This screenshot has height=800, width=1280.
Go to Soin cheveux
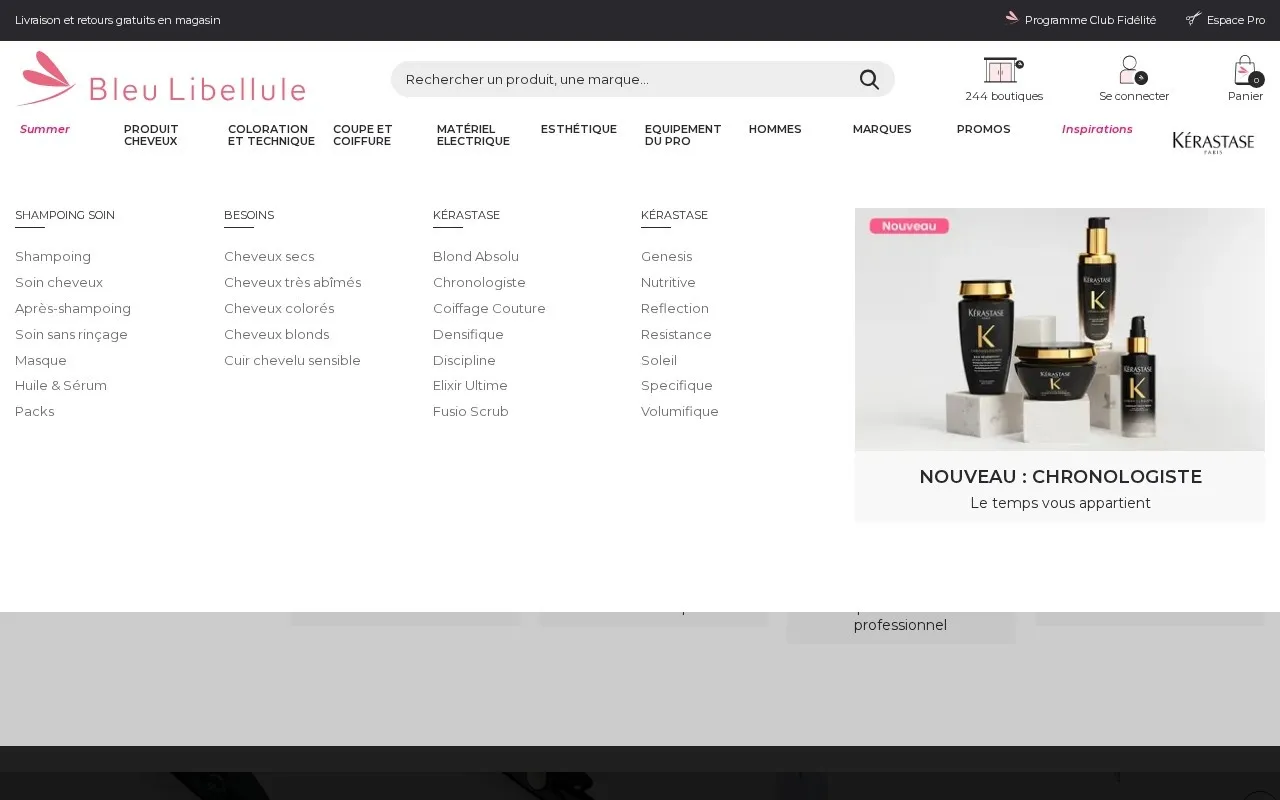[59, 283]
